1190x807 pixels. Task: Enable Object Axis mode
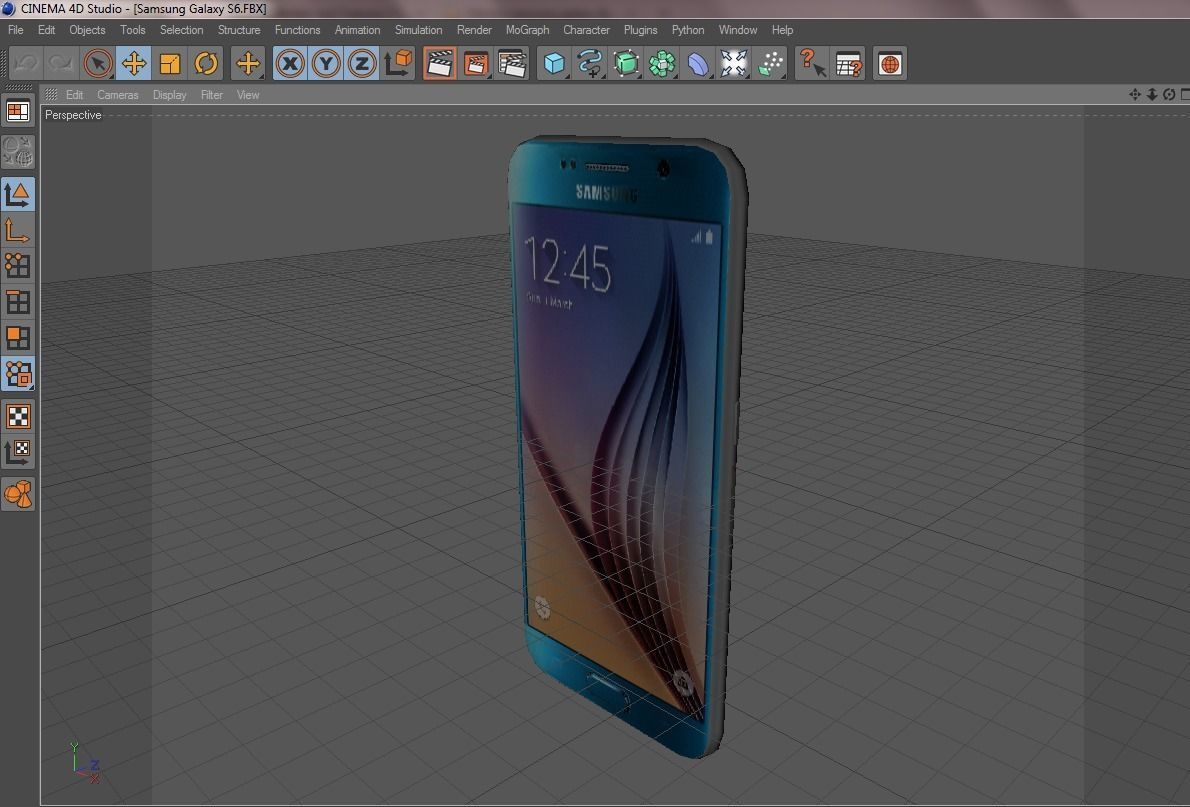[x=18, y=231]
